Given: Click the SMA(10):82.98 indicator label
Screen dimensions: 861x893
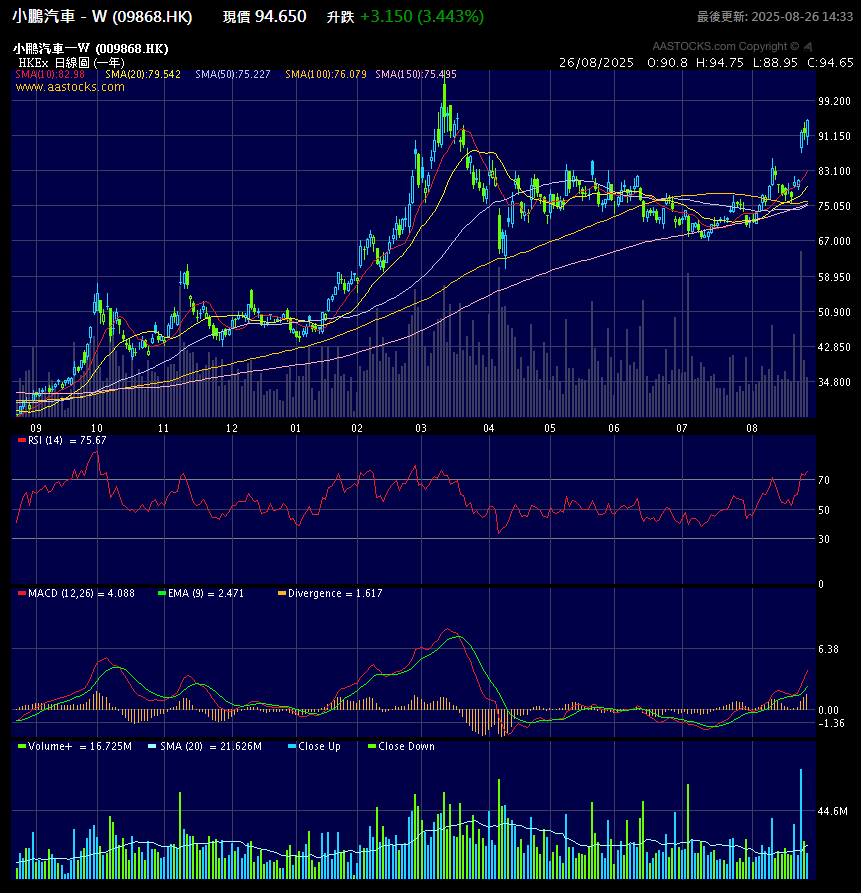Looking at the screenshot, I should [50, 74].
